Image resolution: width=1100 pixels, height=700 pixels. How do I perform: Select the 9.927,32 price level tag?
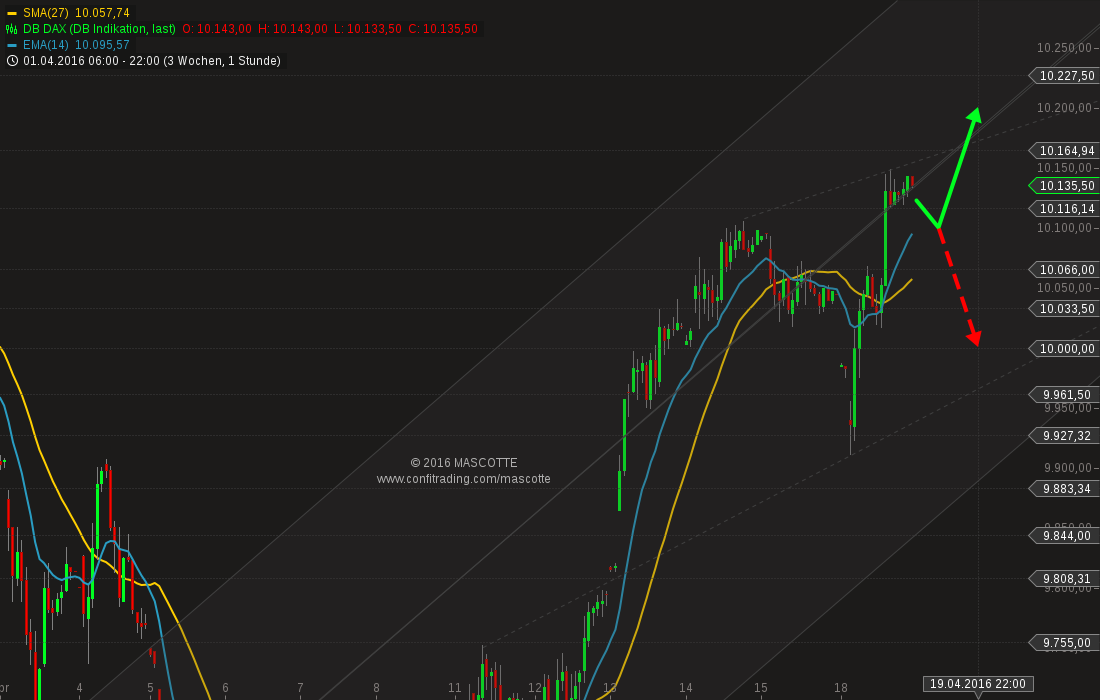coord(1064,436)
